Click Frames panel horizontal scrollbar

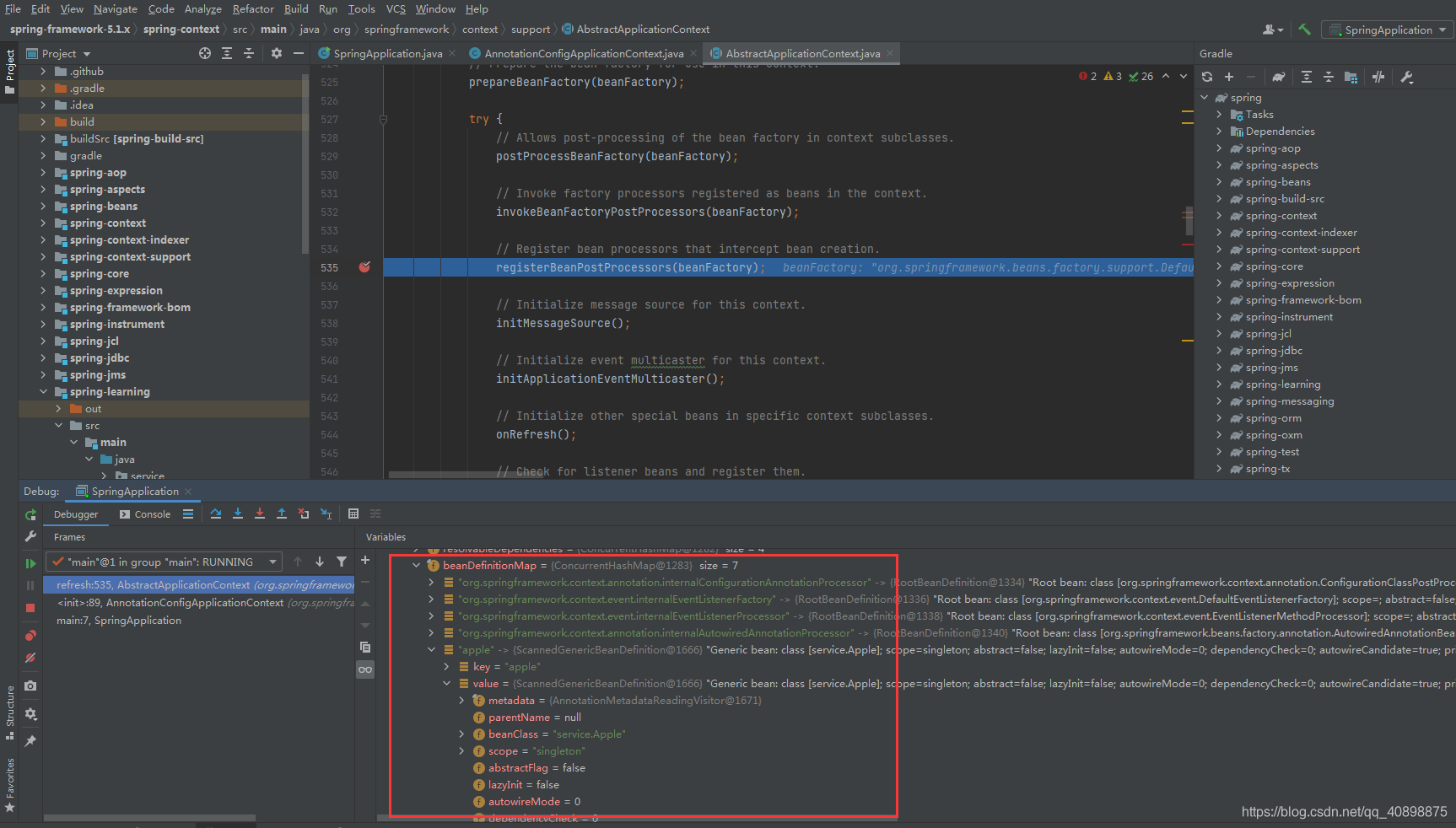pyautogui.click(x=150, y=818)
